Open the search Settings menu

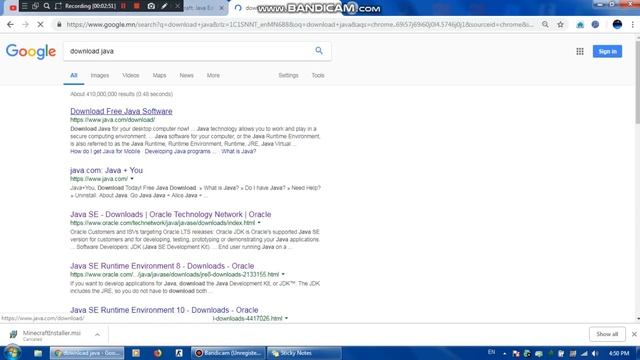(288, 76)
